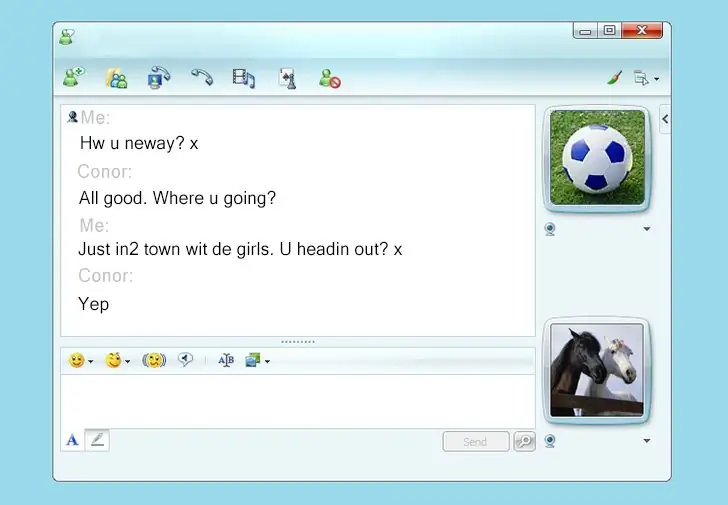
Task: Send a nudge with the shaking smiley
Action: coord(154,360)
